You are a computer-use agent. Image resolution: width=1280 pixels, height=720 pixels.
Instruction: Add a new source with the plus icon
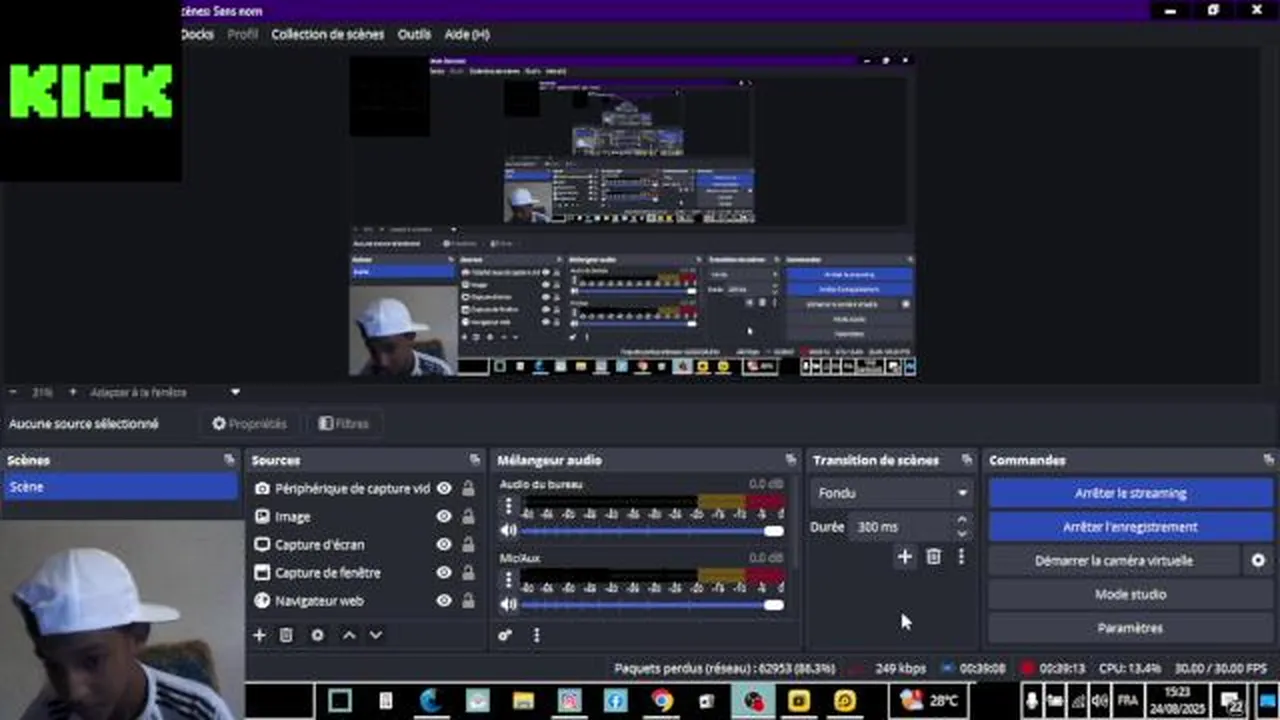click(x=259, y=635)
